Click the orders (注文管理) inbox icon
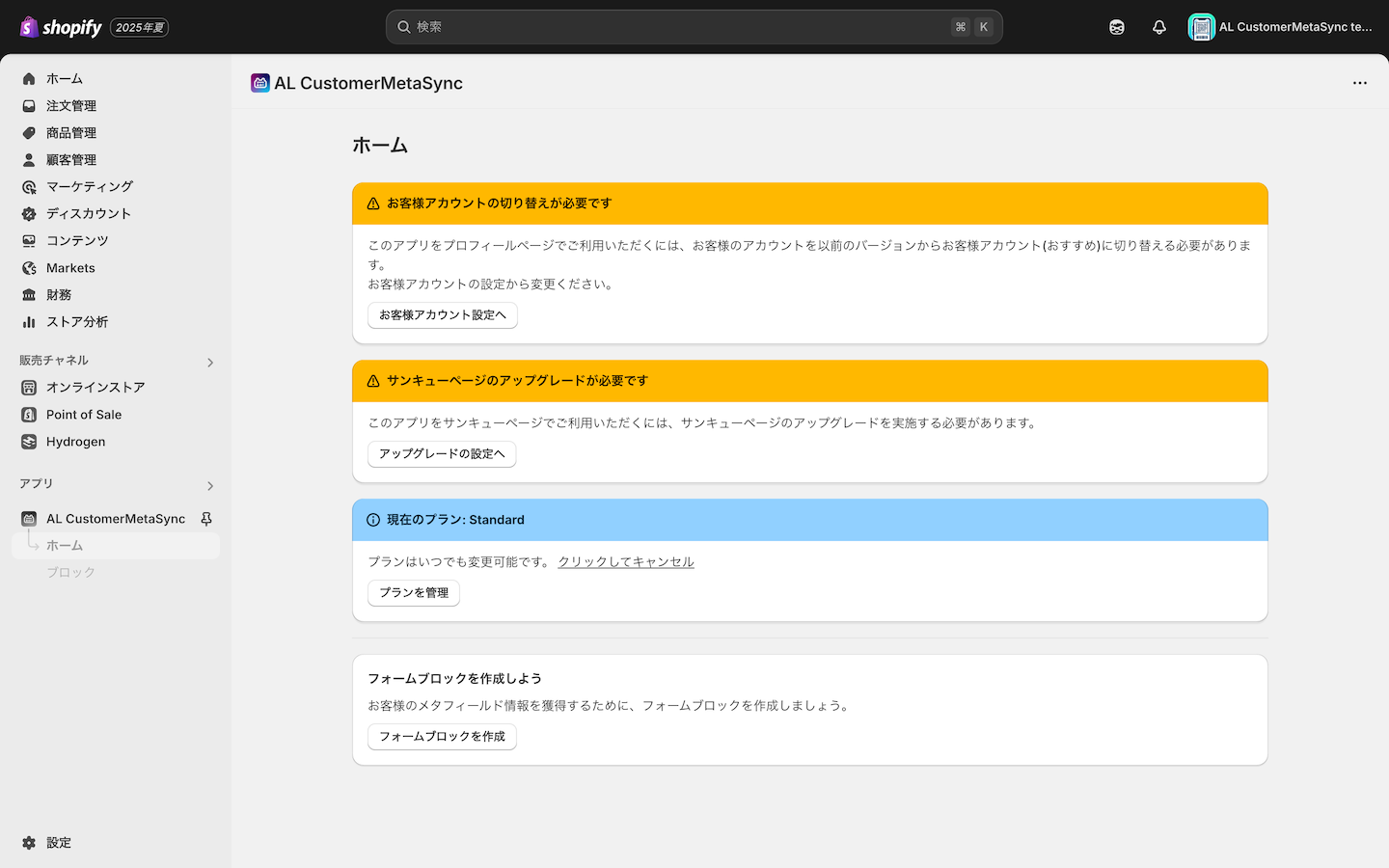The image size is (1389, 868). (29, 106)
